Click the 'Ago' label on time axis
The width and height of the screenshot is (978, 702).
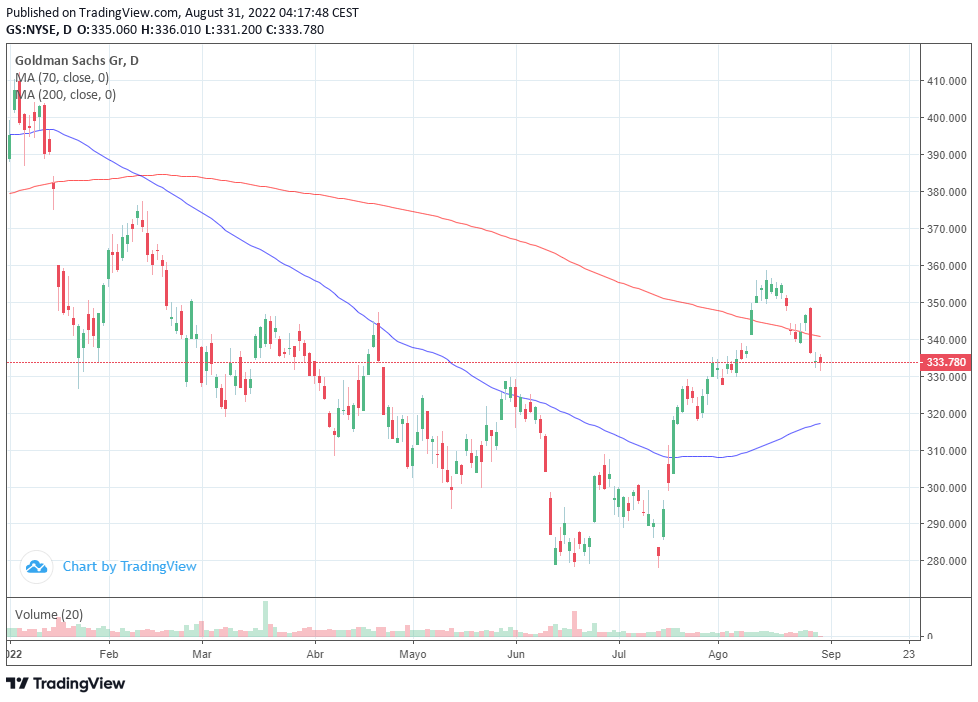[x=718, y=654]
